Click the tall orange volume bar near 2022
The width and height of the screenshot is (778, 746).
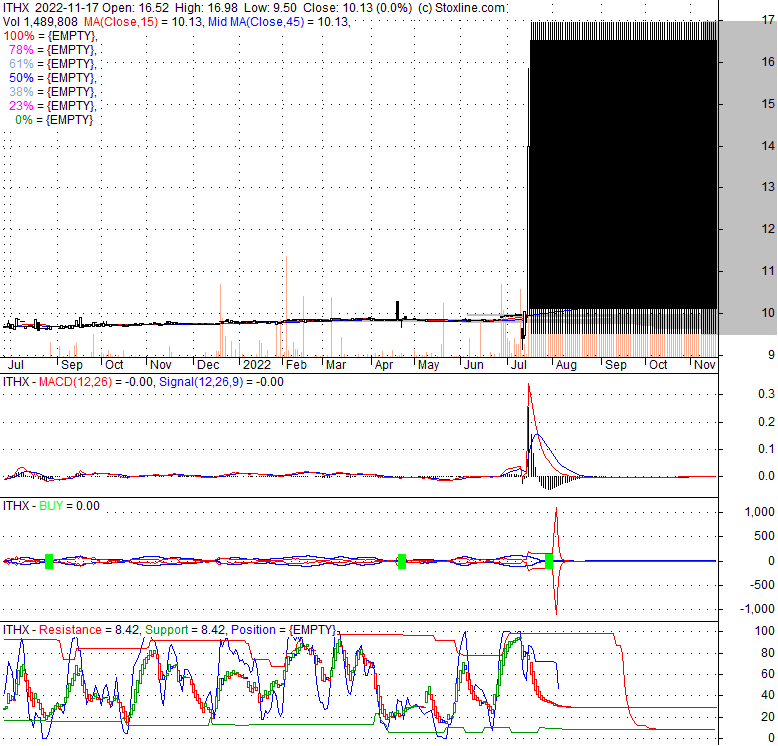click(286, 300)
